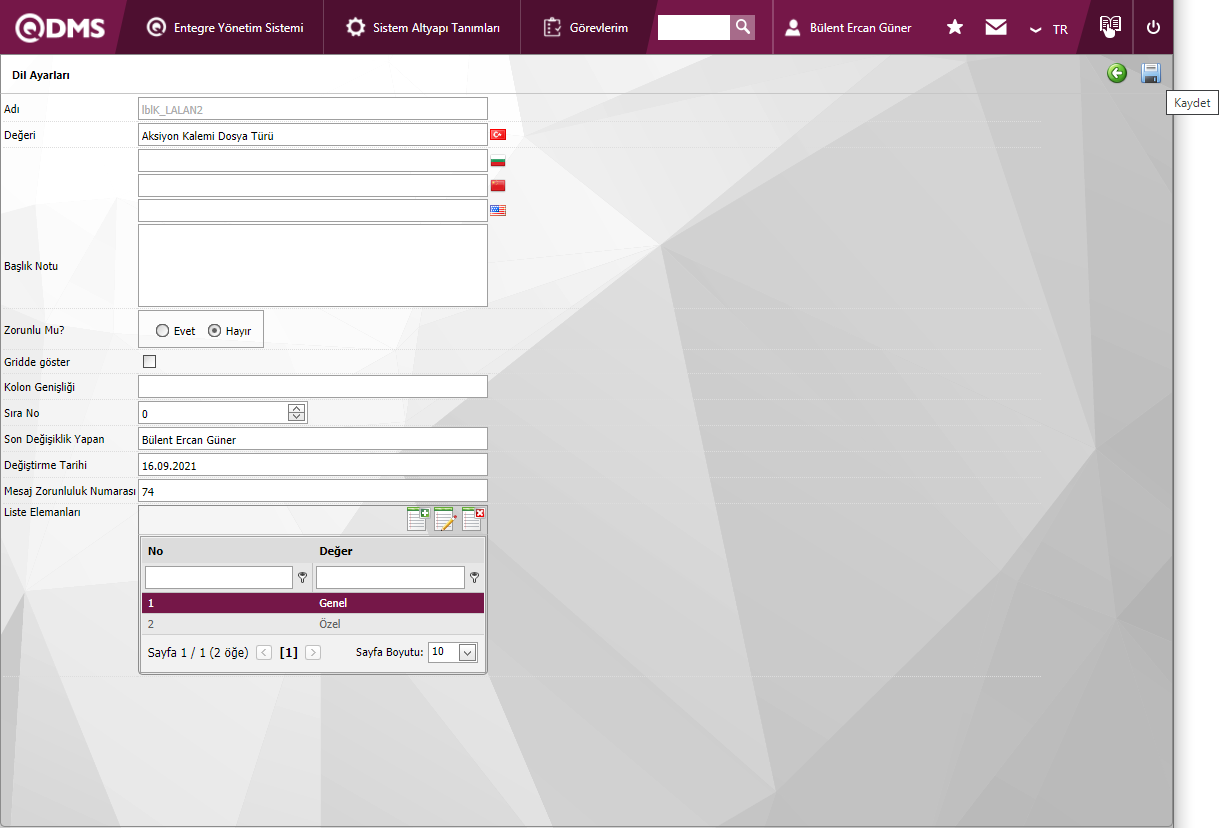Toggle Gridde göster checkbox
The height and width of the screenshot is (828, 1222).
150,362
